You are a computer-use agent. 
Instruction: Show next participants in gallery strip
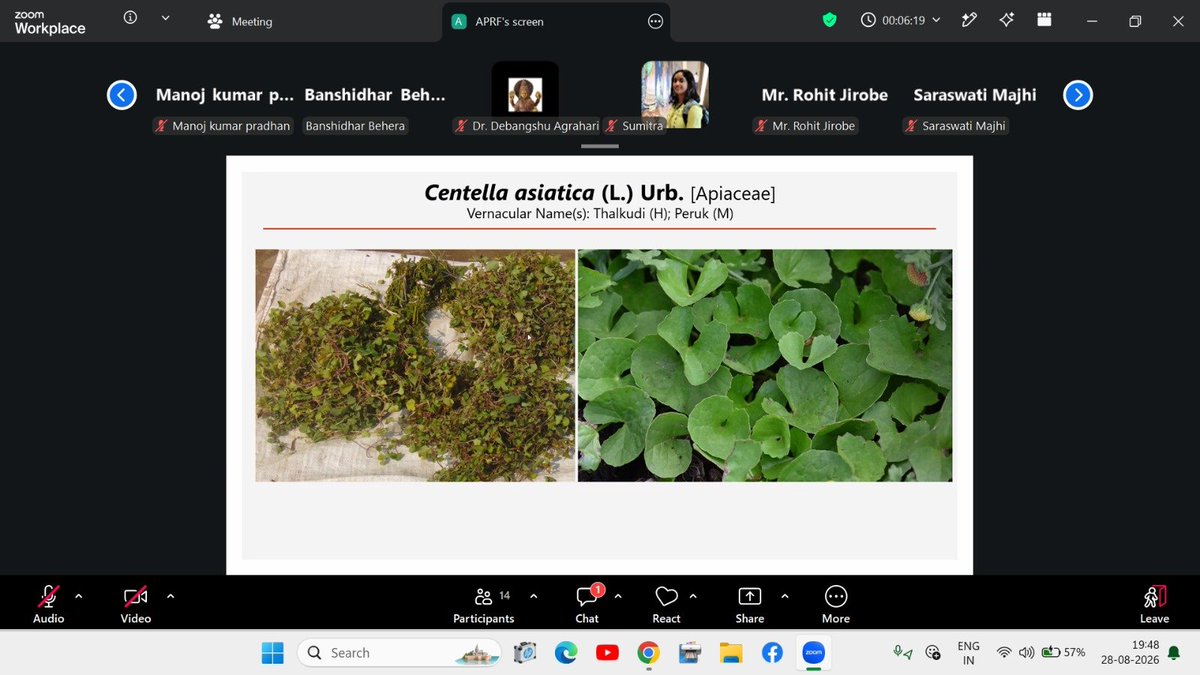coord(1078,95)
